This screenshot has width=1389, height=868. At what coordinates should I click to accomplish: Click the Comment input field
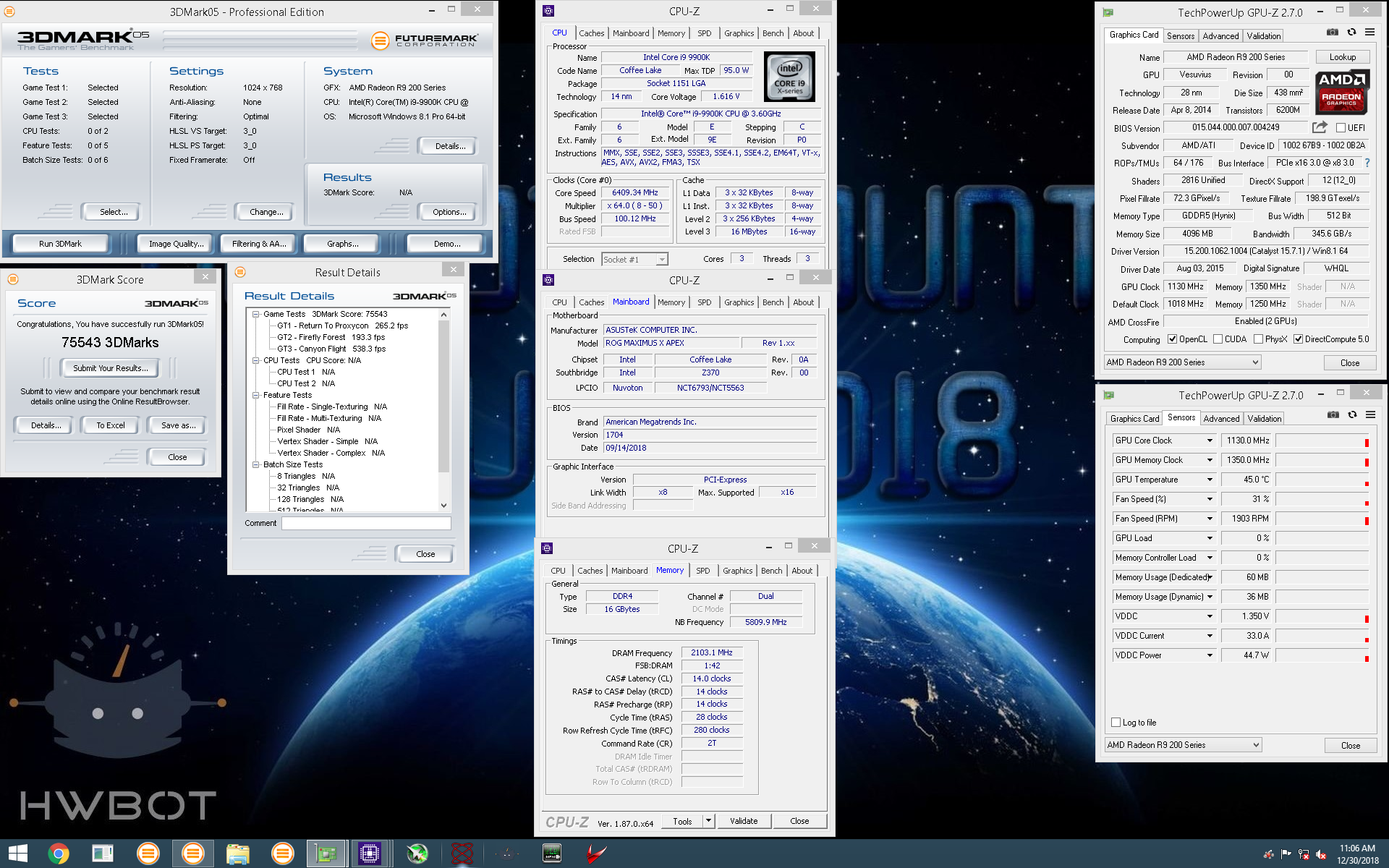[366, 523]
